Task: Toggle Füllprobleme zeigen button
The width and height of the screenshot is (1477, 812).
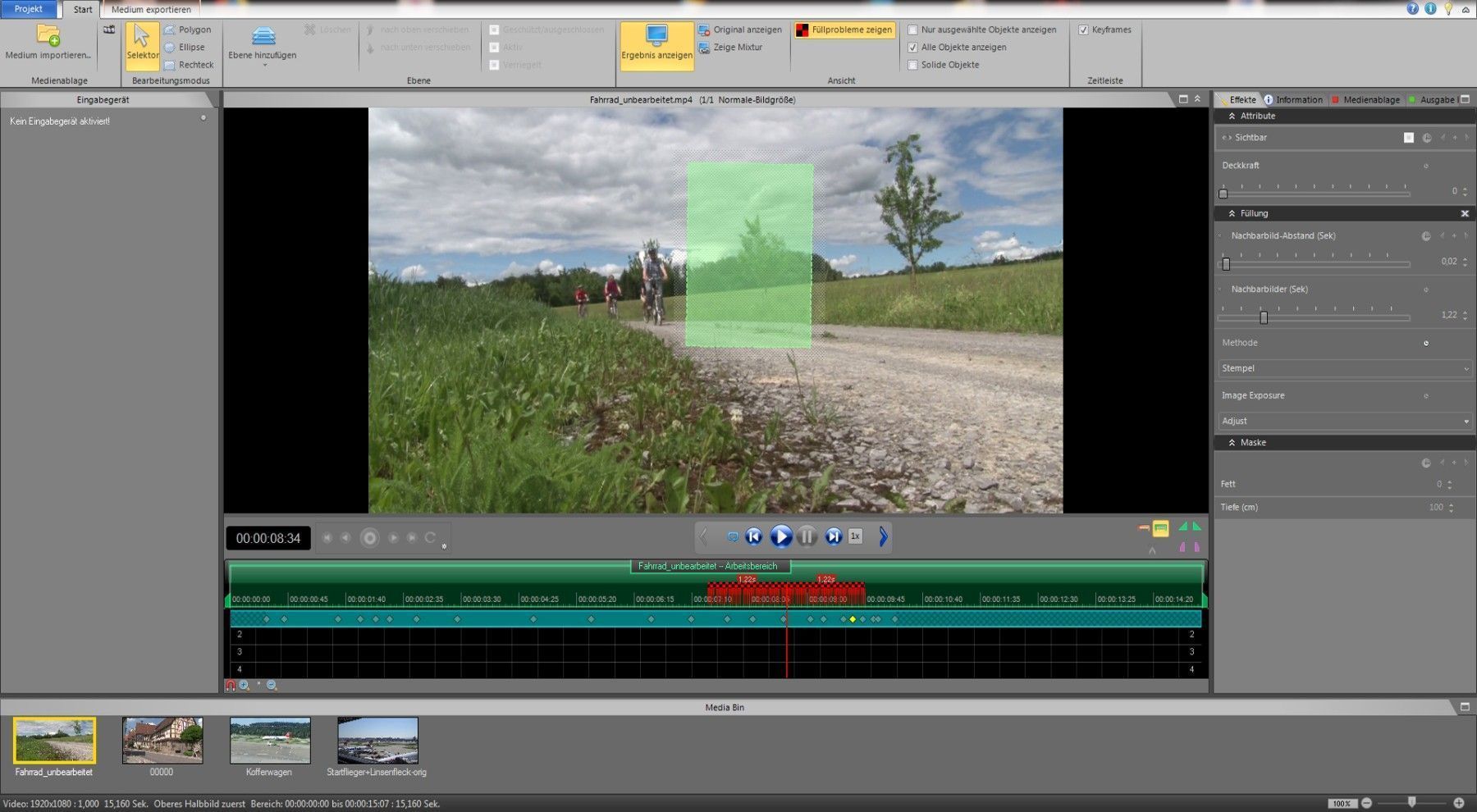Action: 844,30
